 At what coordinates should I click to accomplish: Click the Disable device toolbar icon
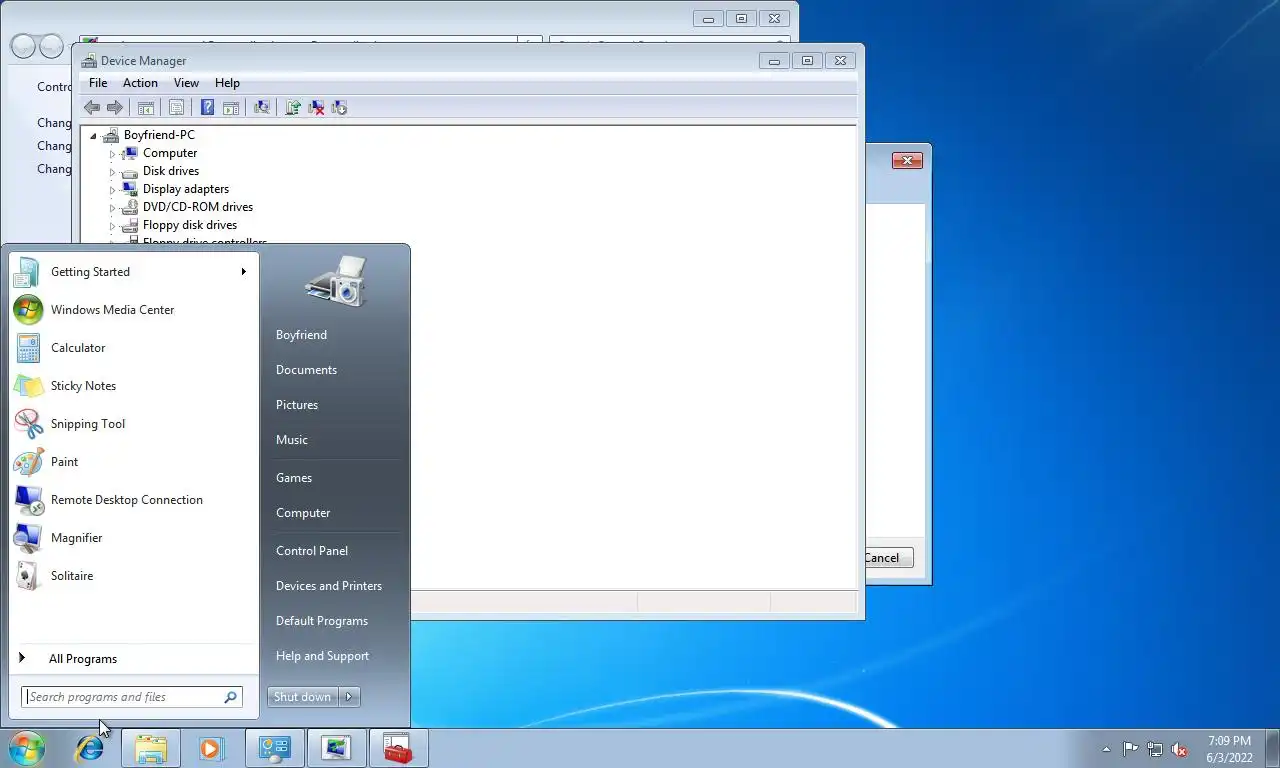pos(339,107)
